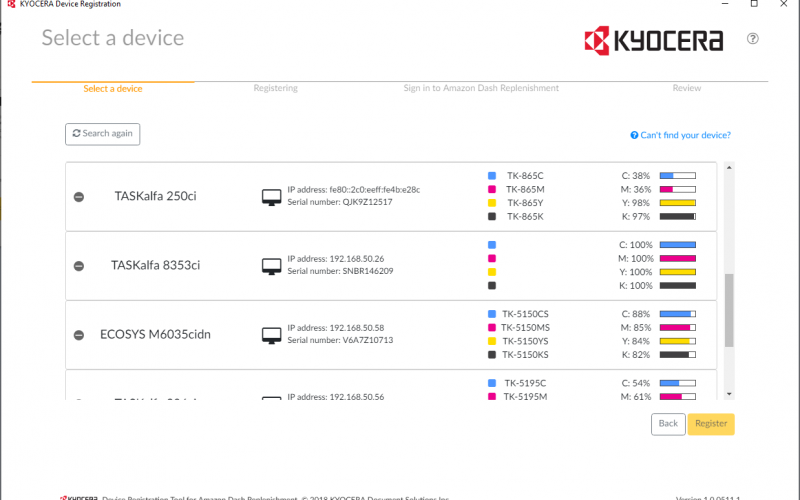The image size is (800, 500).
Task: Click the help question mark icon
Action: click(x=752, y=39)
